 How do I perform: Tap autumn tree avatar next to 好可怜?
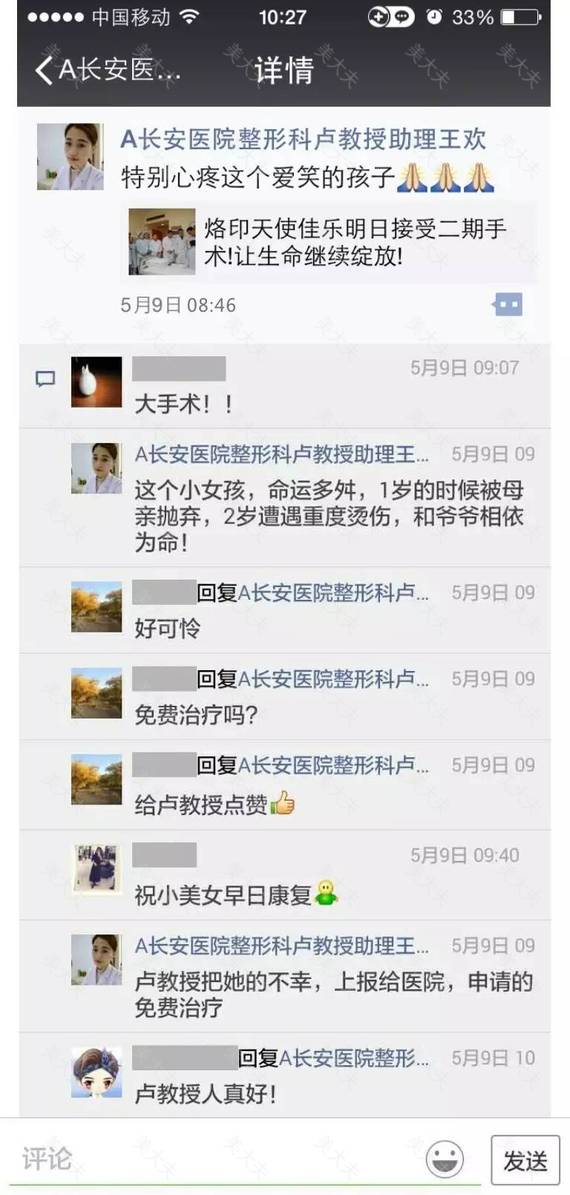[96, 607]
